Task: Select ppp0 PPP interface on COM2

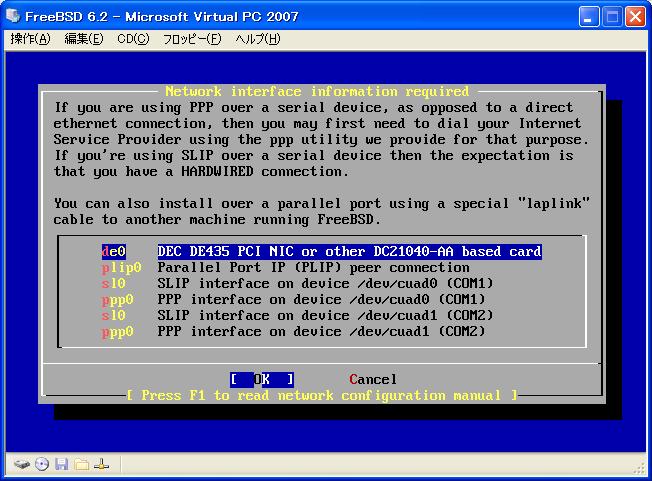Action: point(294,331)
